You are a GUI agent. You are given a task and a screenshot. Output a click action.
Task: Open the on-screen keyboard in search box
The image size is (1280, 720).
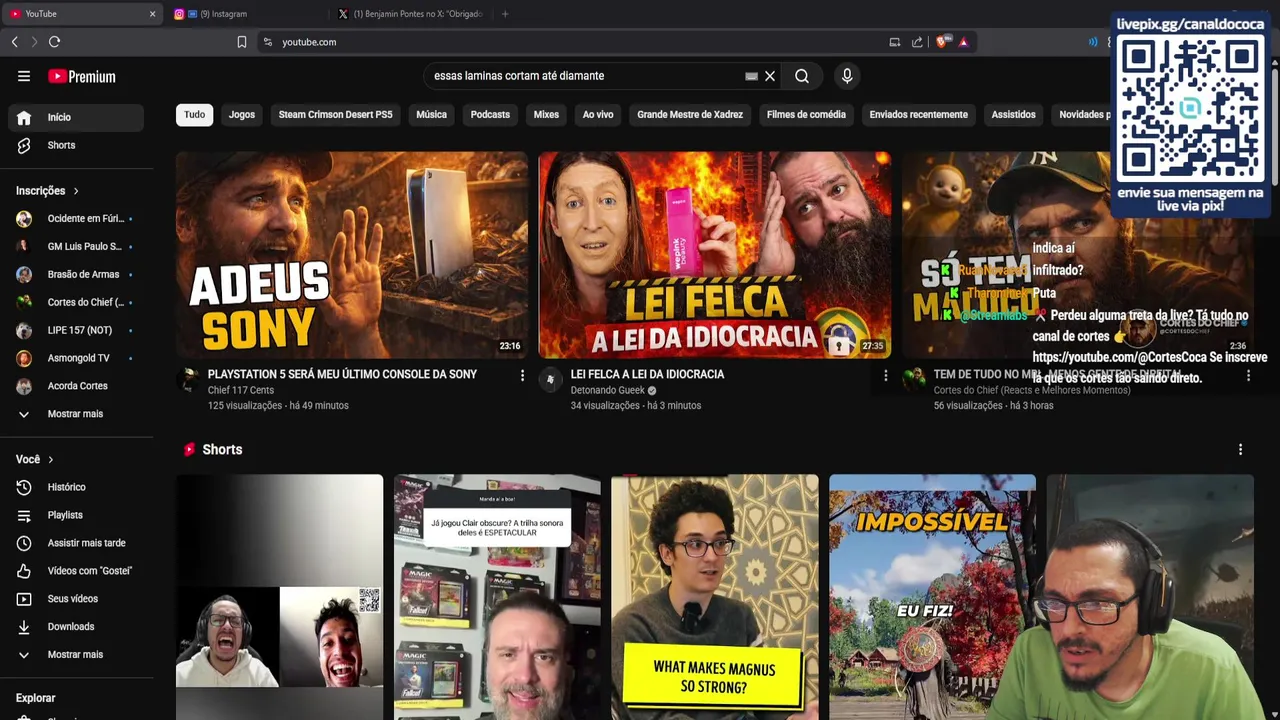click(751, 76)
